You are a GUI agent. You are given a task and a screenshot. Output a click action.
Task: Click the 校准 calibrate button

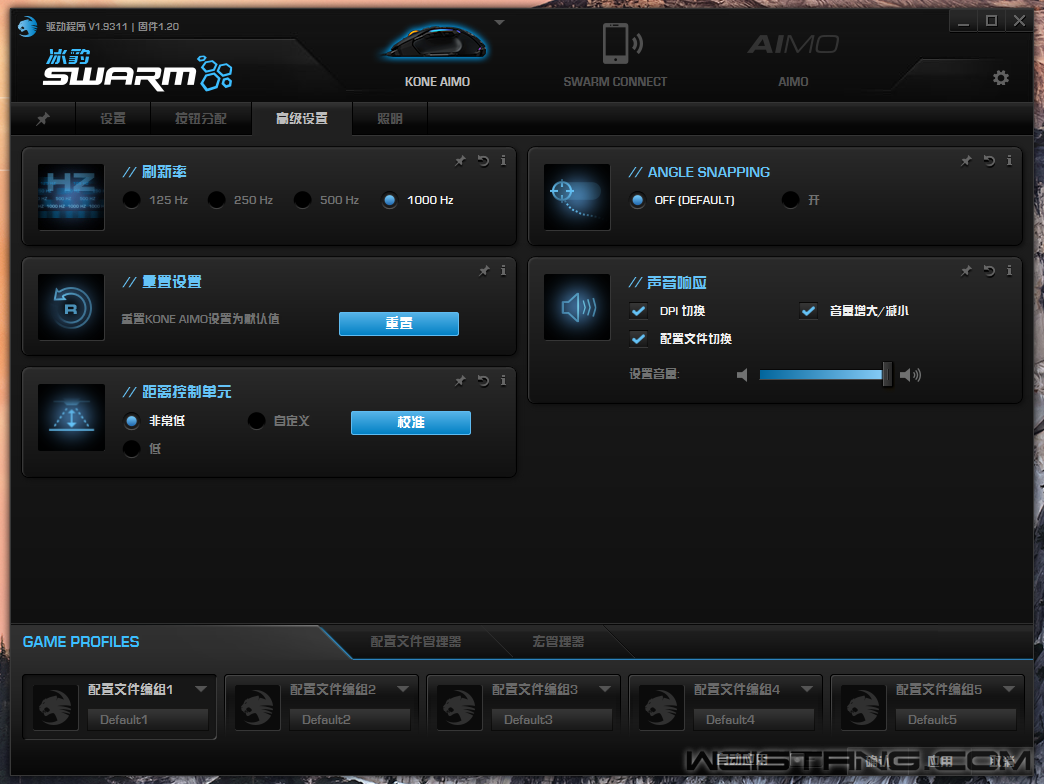tap(411, 423)
